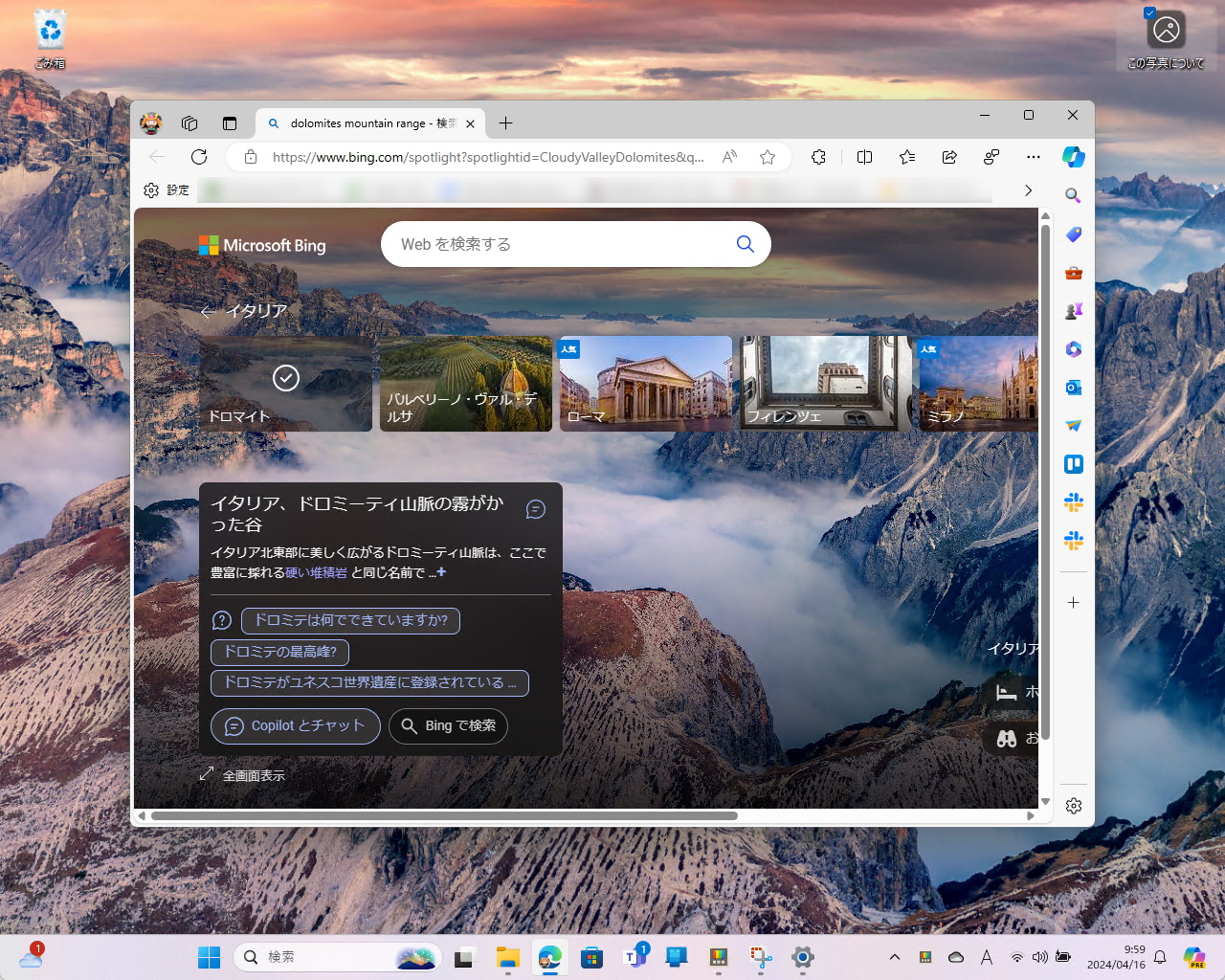
Task: Launch Slack from the sidebar
Action: (1073, 501)
